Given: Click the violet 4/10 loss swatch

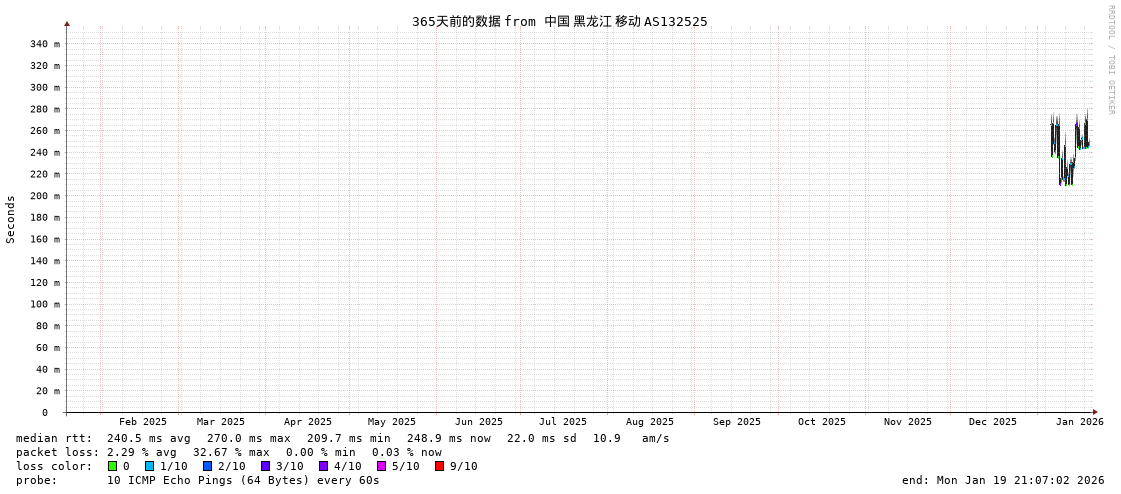Looking at the screenshot, I should tap(324, 466).
